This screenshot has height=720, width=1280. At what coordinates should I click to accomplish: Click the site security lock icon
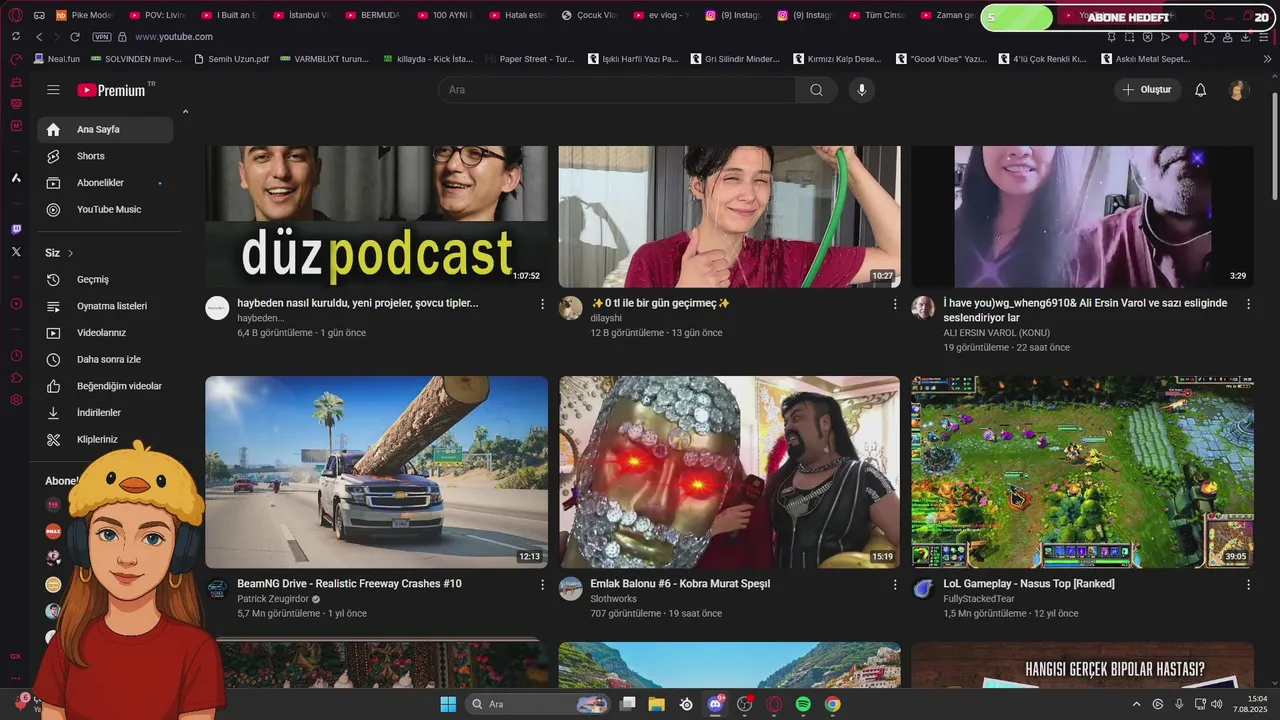pyautogui.click(x=123, y=37)
